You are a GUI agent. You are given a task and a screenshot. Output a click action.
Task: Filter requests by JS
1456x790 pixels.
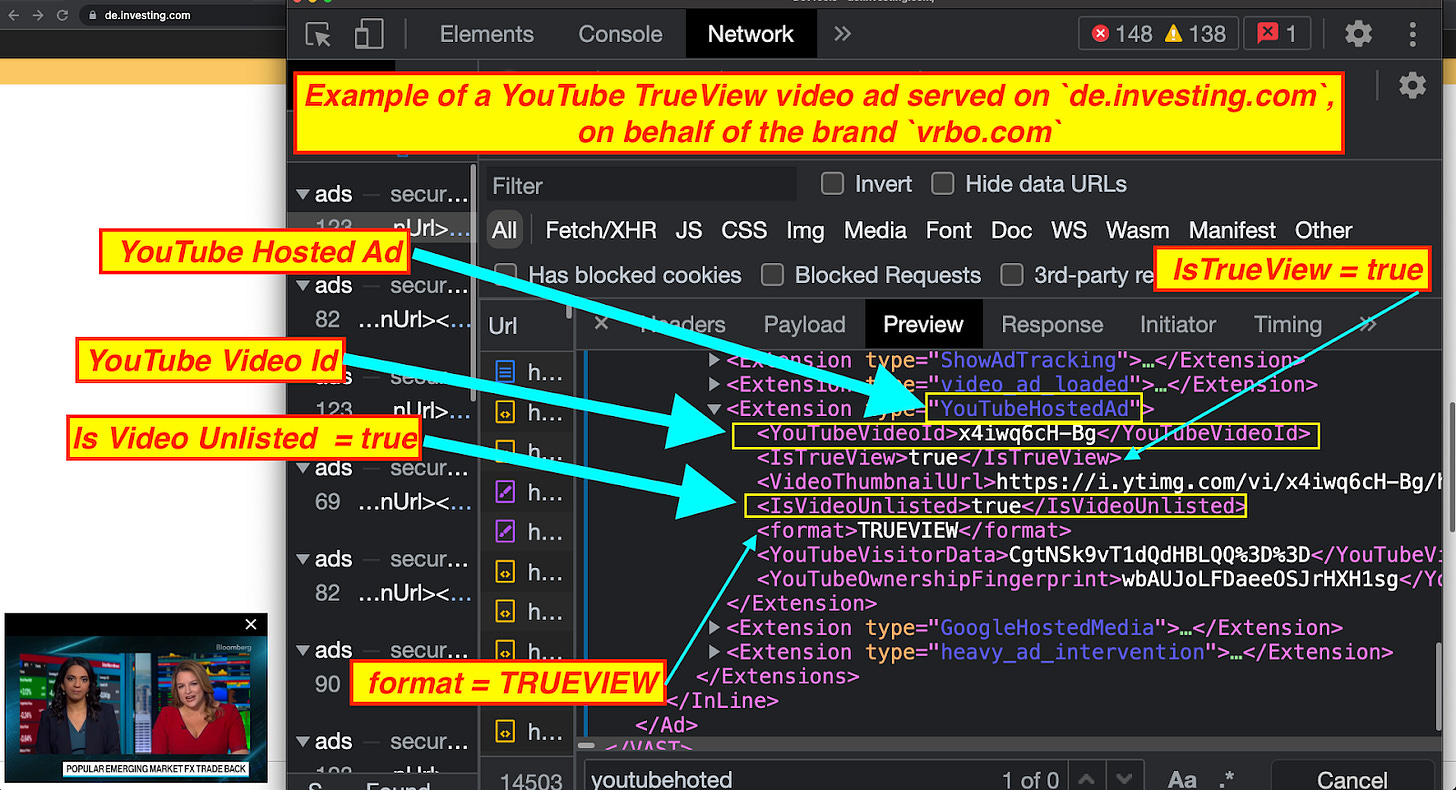click(688, 230)
